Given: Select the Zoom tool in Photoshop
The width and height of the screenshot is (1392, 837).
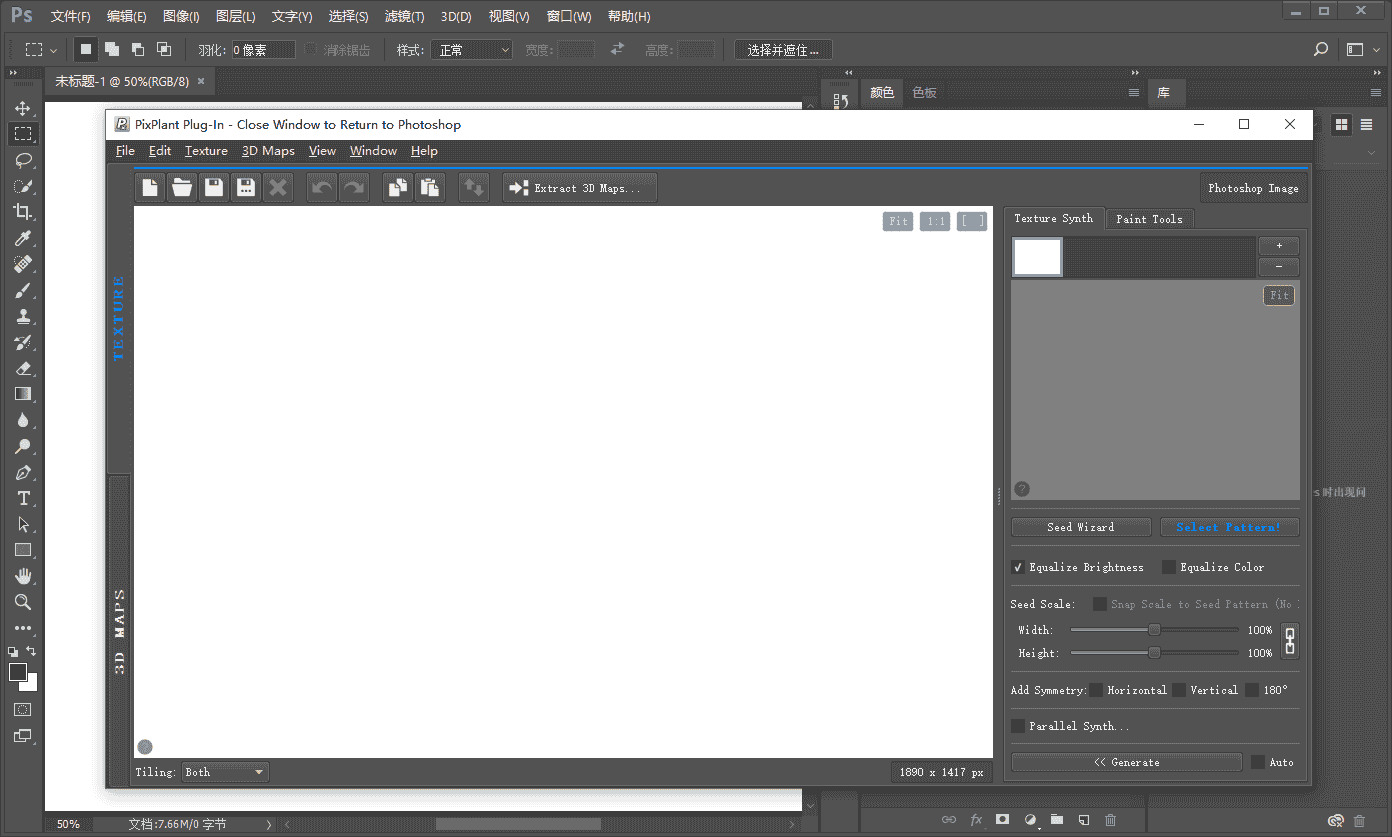Looking at the screenshot, I should pyautogui.click(x=23, y=602).
